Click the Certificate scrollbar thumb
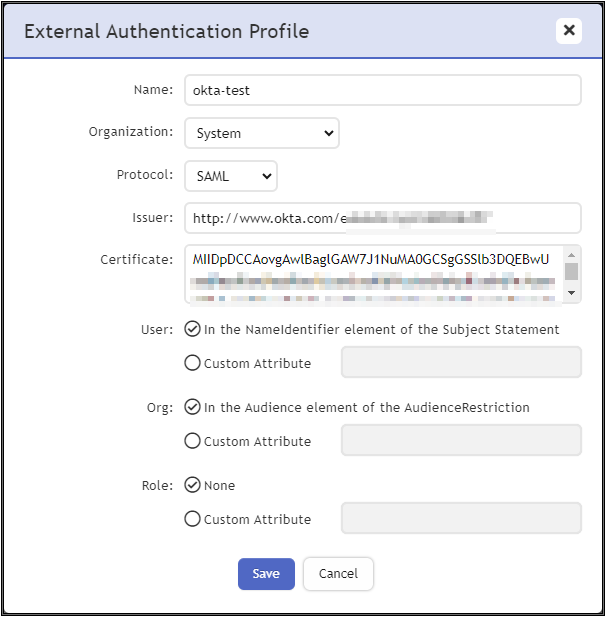This screenshot has width=606, height=617. [x=571, y=271]
